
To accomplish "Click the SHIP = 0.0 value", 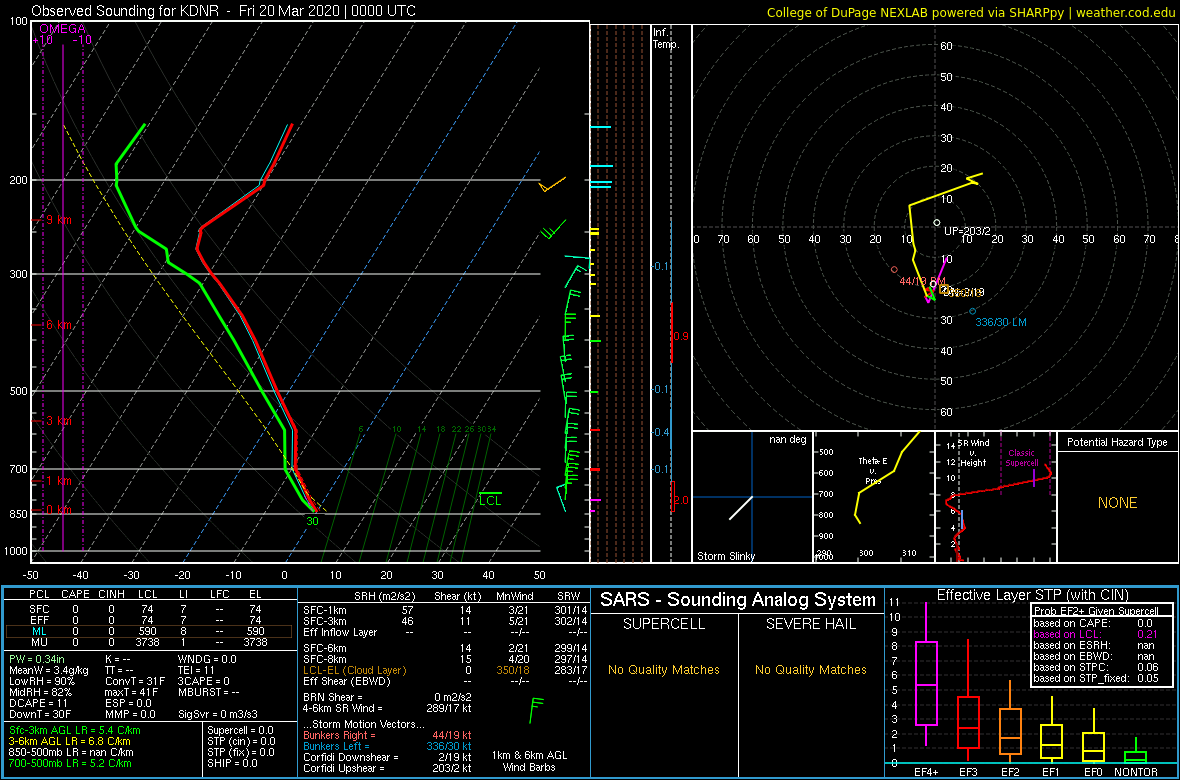I will tap(233, 763).
